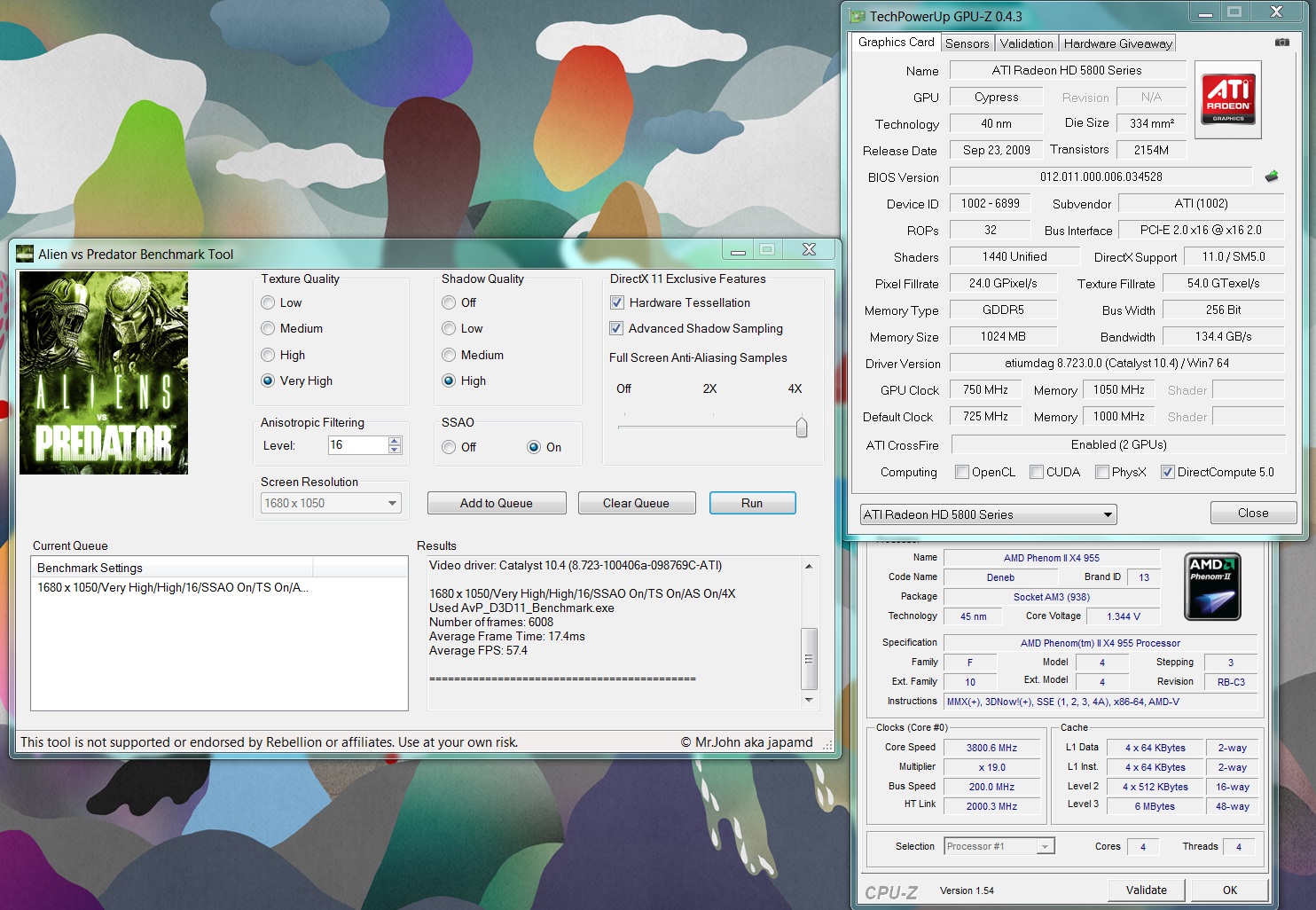Click the Video driver Catalyst 10.4 result line

click(576, 565)
